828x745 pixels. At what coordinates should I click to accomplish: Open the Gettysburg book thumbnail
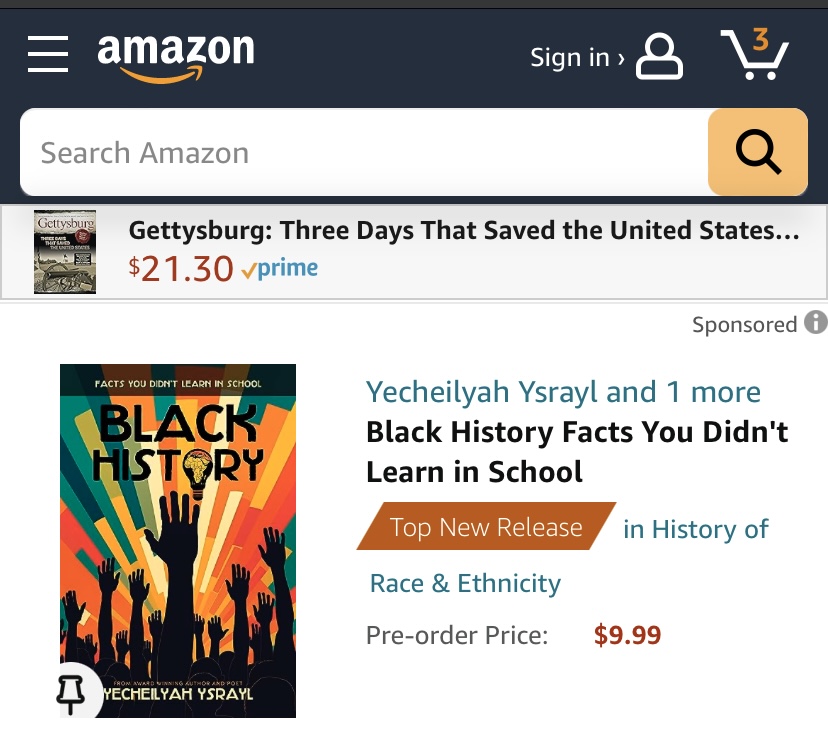[x=65, y=251]
